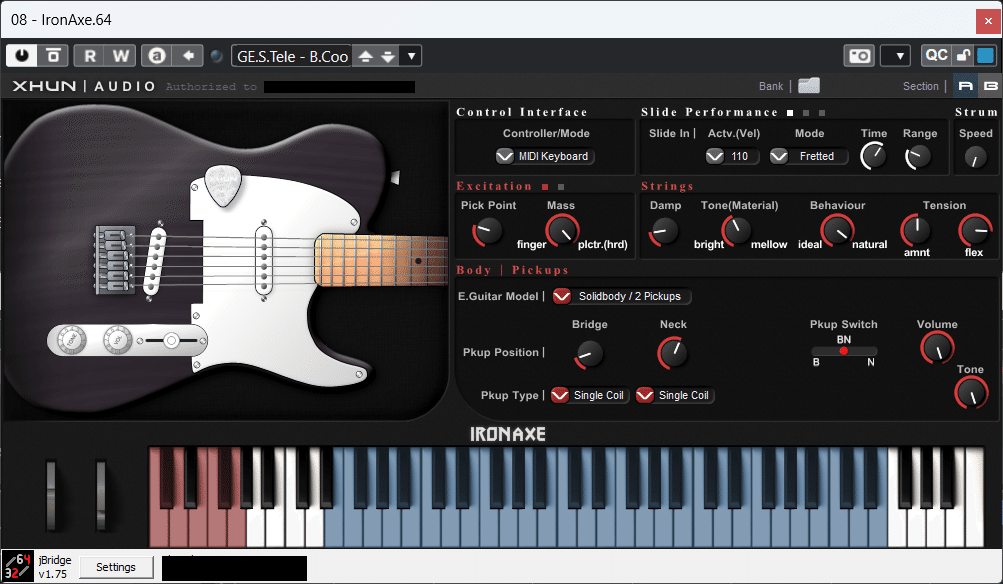The width and height of the screenshot is (1003, 584).
Task: Click the jBridge 64/32 logo icon
Action: tap(17, 567)
